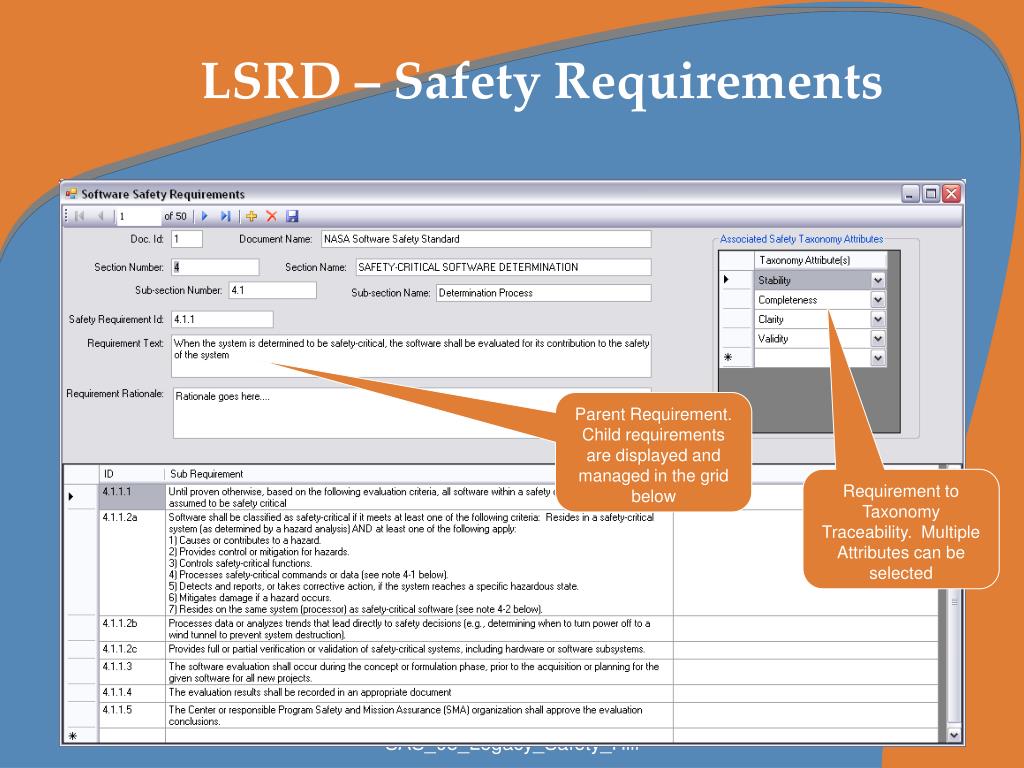Screen dimensions: 1024x768
Task: Open the Validity attribute dropdown
Action: pos(878,338)
